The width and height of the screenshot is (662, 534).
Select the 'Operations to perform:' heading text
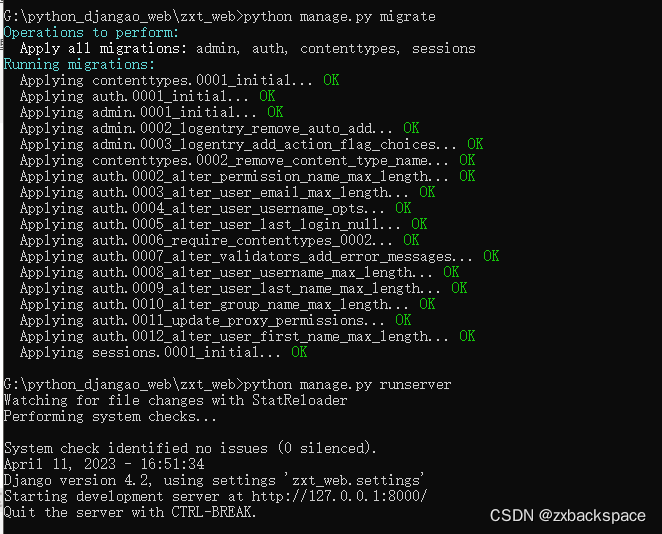91,33
